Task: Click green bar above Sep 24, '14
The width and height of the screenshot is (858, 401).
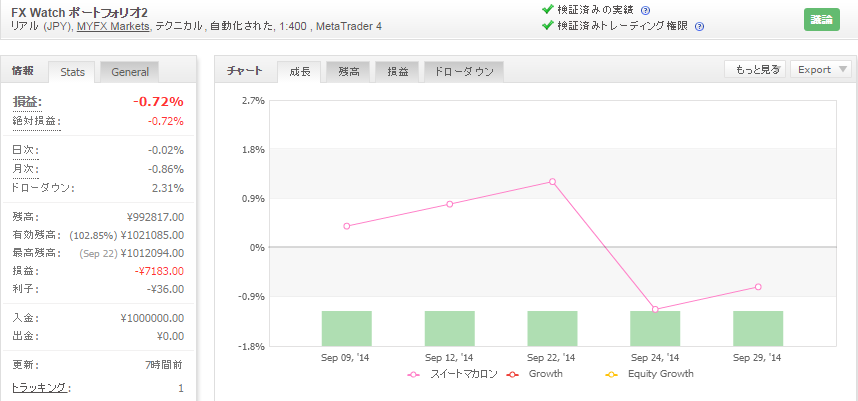Action: click(x=655, y=328)
